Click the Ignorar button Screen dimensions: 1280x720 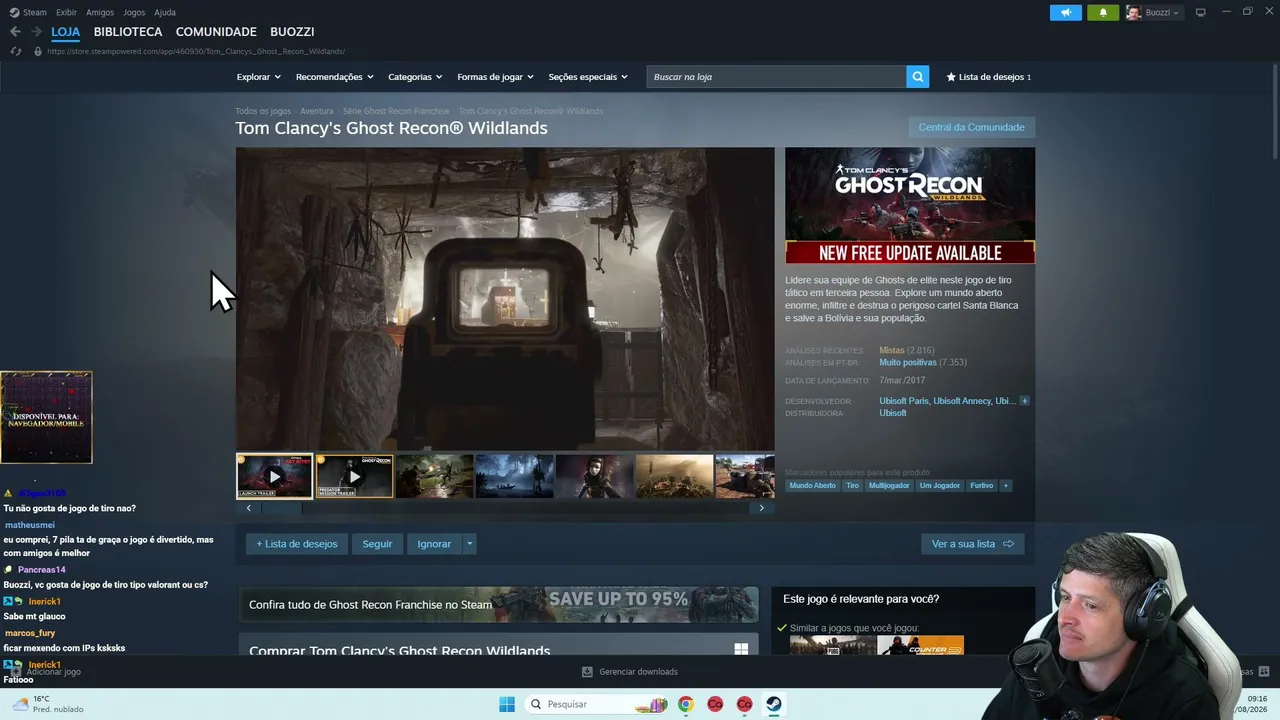(x=434, y=544)
